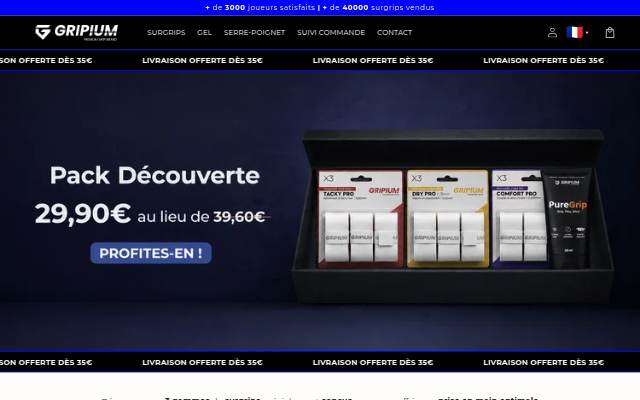Click the PureGrip gel tube image

(568, 219)
